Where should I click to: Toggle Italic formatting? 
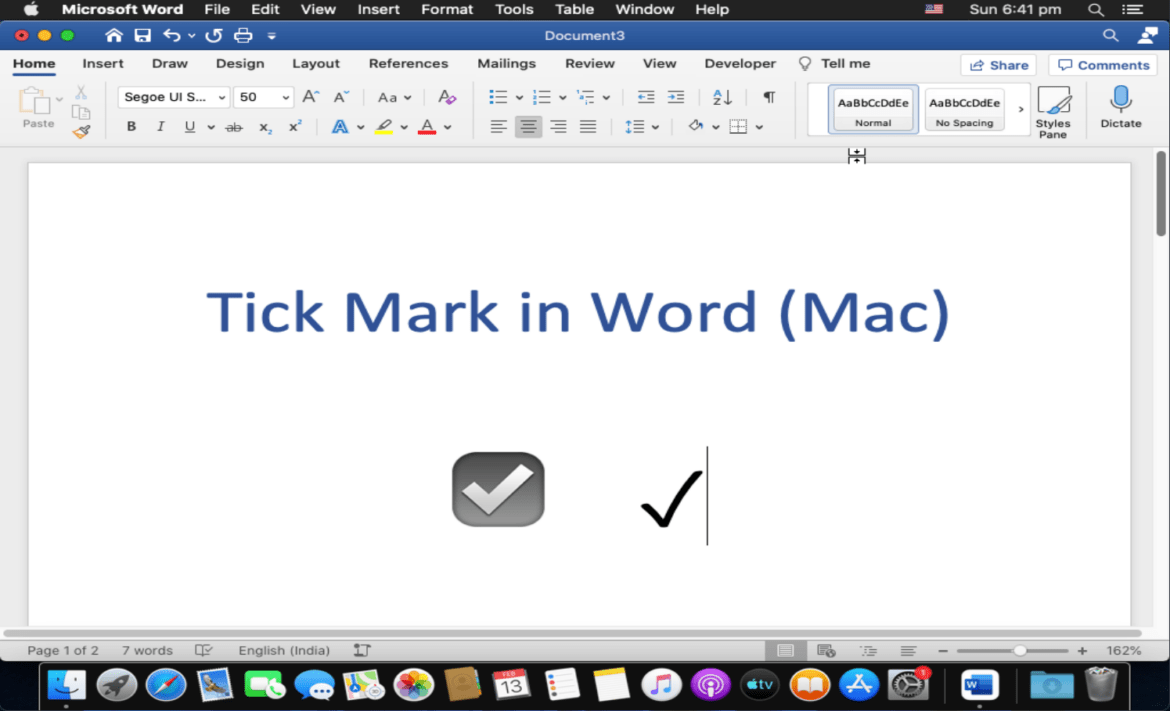pos(160,127)
